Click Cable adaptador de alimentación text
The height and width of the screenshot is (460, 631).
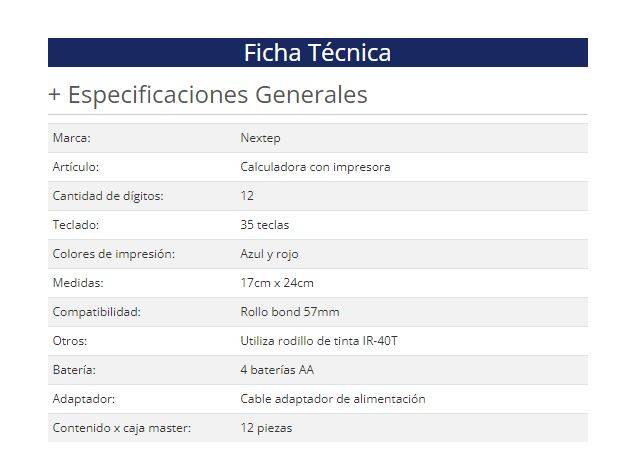333,399
